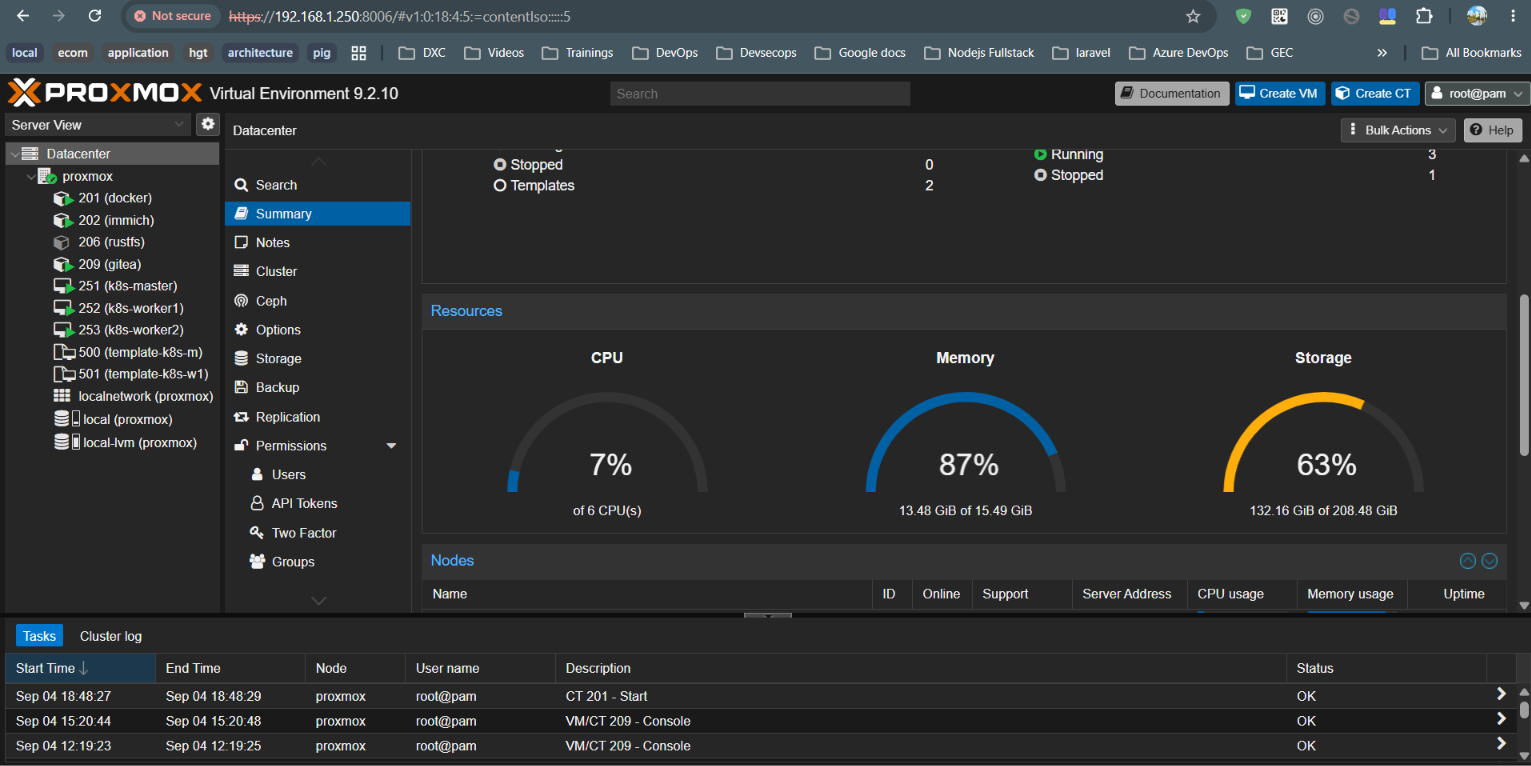Screen dimensions: 1531x766
Task: Click the Create CT button
Action: click(x=1375, y=93)
